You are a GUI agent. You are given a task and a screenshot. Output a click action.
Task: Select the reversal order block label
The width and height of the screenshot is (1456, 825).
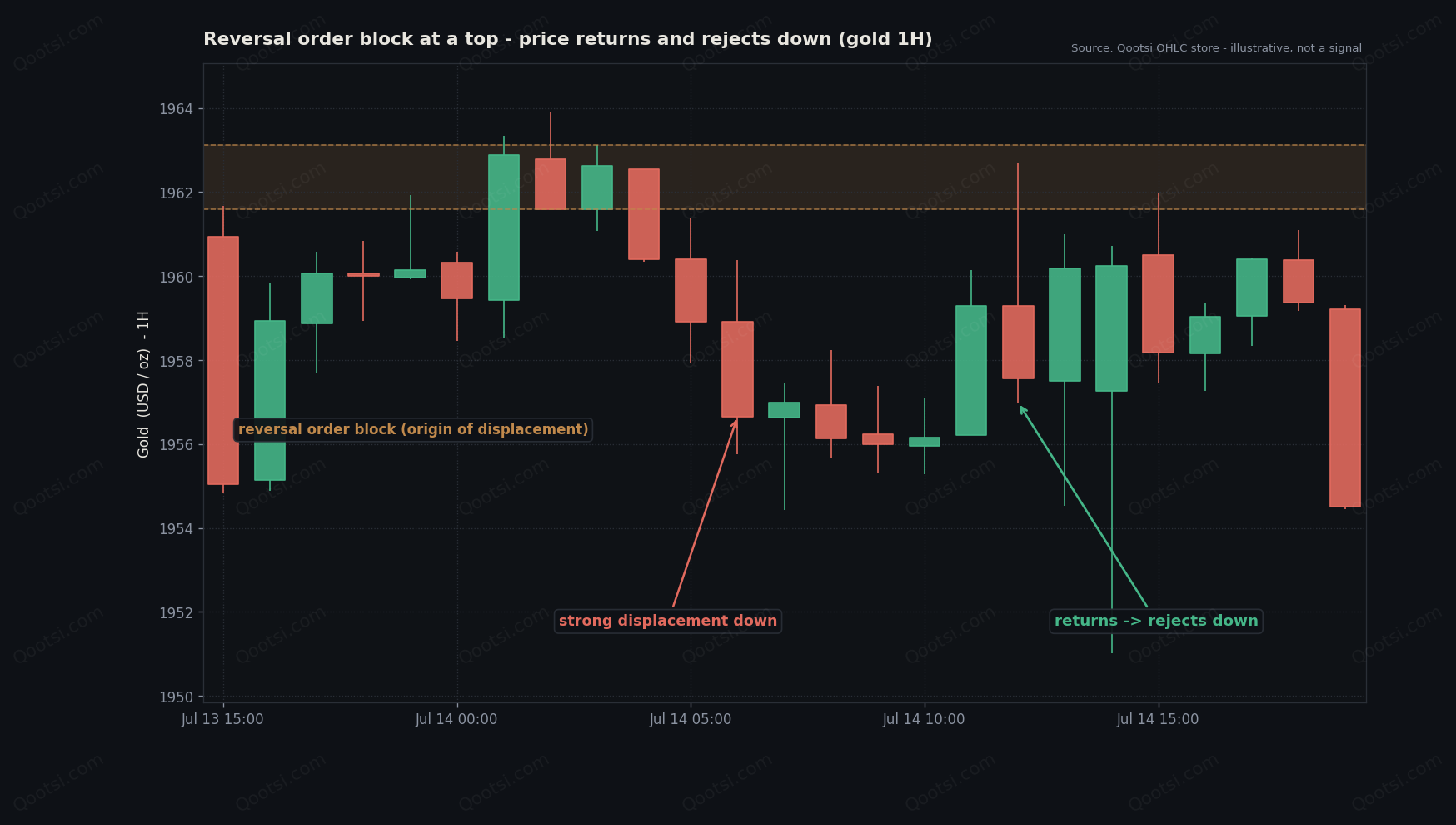(413, 429)
